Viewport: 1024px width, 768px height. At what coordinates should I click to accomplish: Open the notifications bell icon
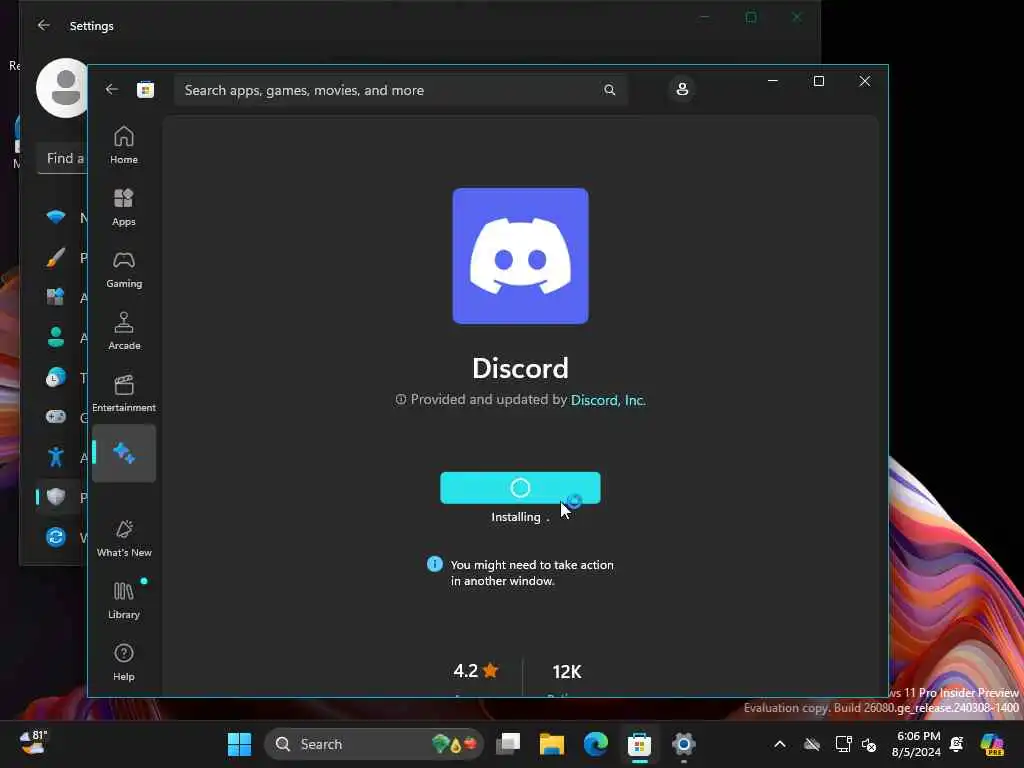tap(957, 744)
